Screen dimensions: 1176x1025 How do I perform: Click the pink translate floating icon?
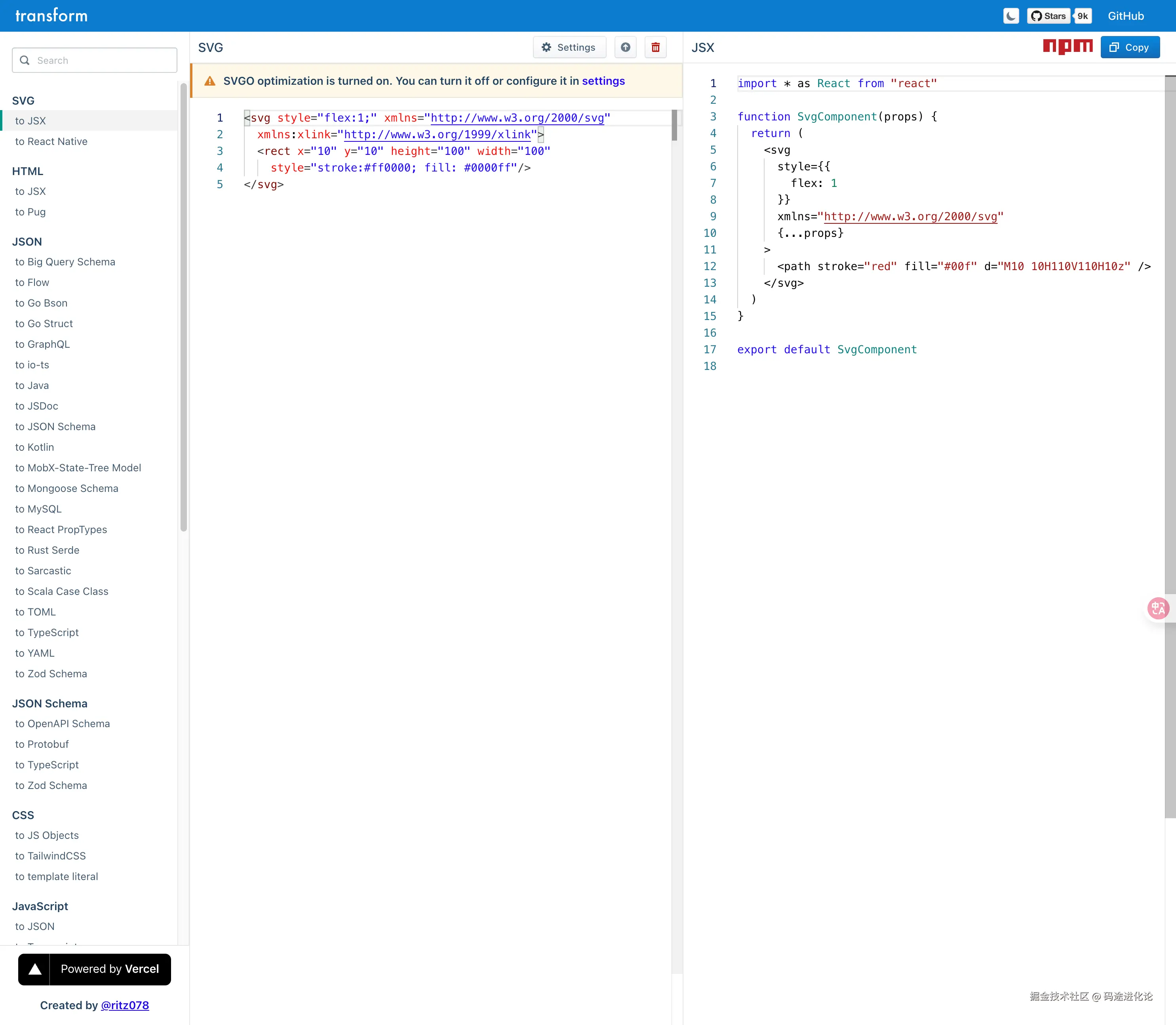pos(1158,608)
